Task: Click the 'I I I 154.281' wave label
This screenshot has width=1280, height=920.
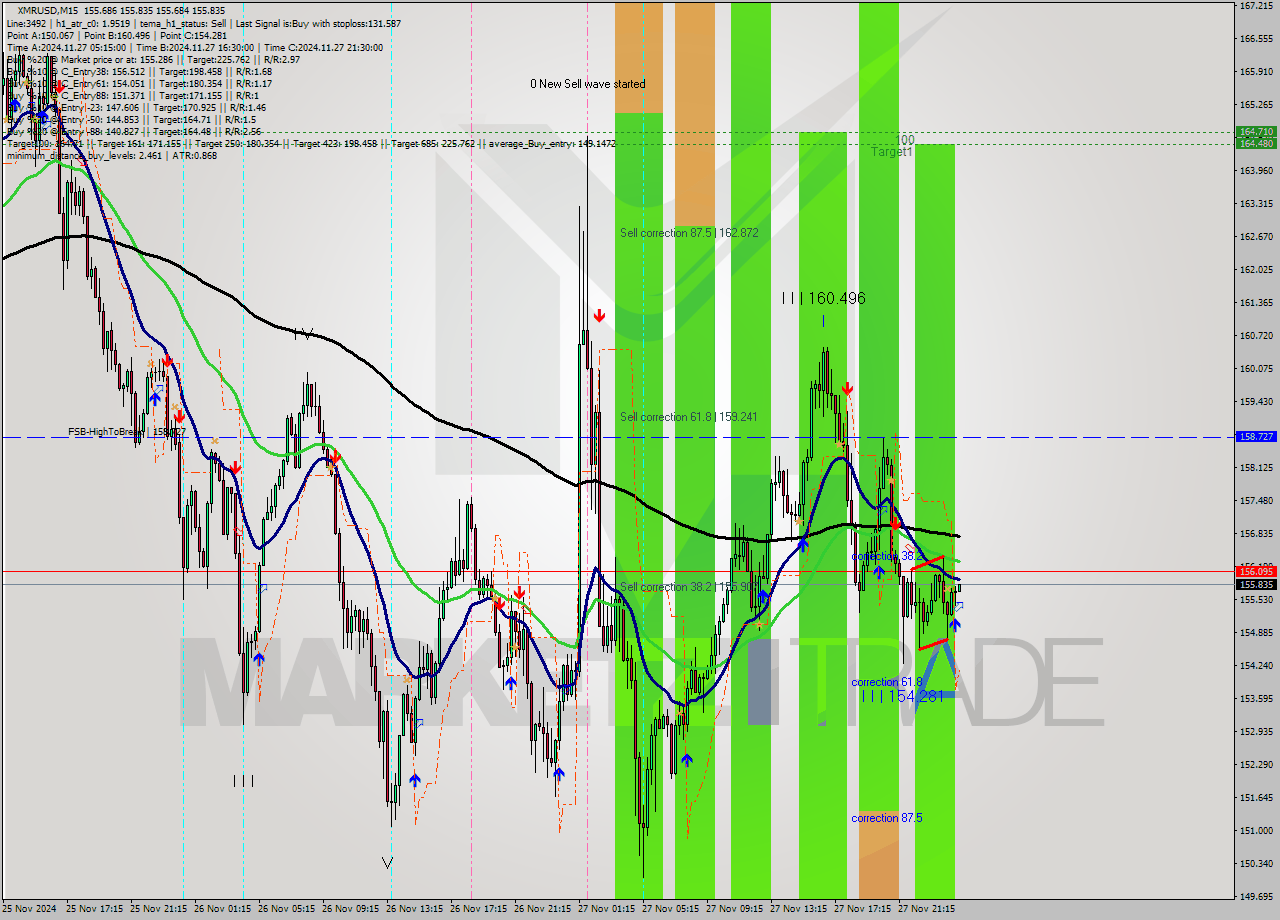Action: coord(902,696)
